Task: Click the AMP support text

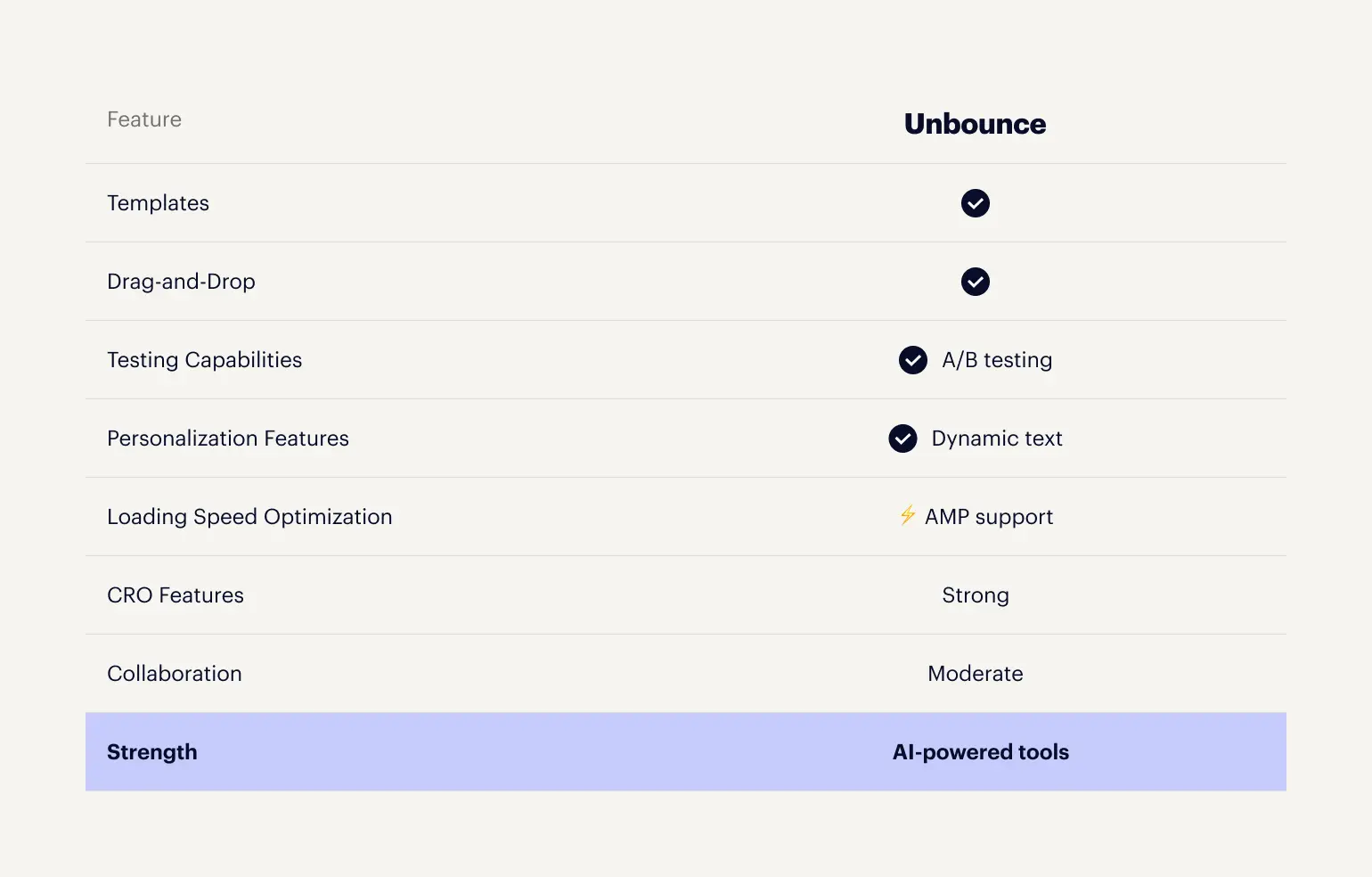Action: [x=989, y=517]
